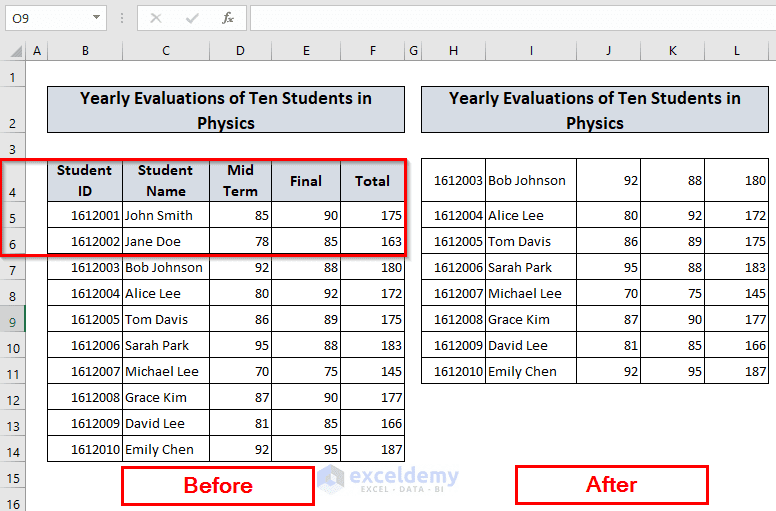The image size is (776, 511).
Task: Select 'Grace Kim' in the left table
Action: [166, 397]
